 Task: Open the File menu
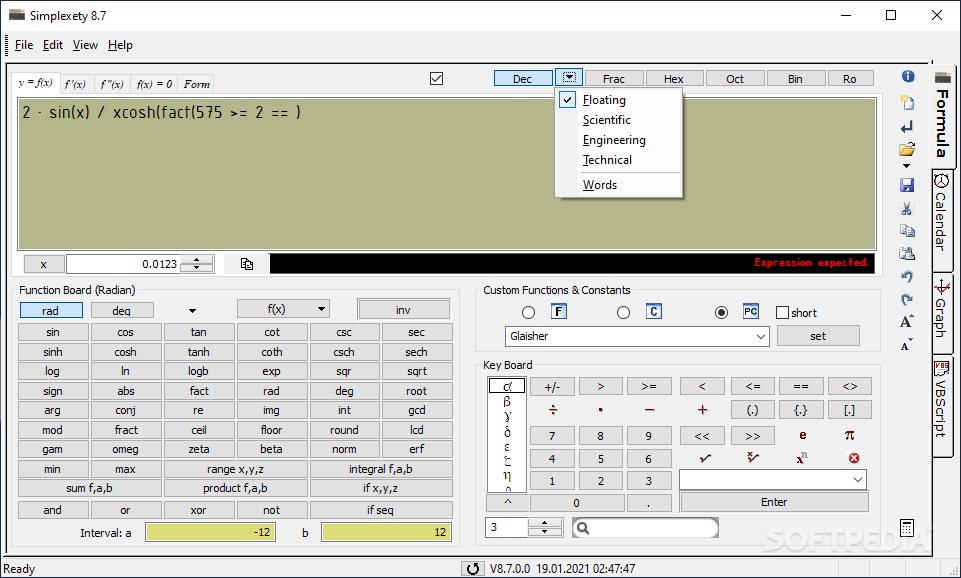click(24, 45)
